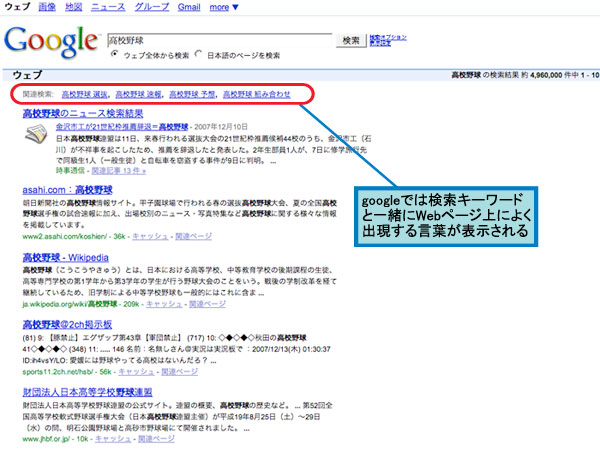The image size is (600, 452).
Task: Click the www.jhbf.or.jp URL text
Action: click(x=46, y=439)
